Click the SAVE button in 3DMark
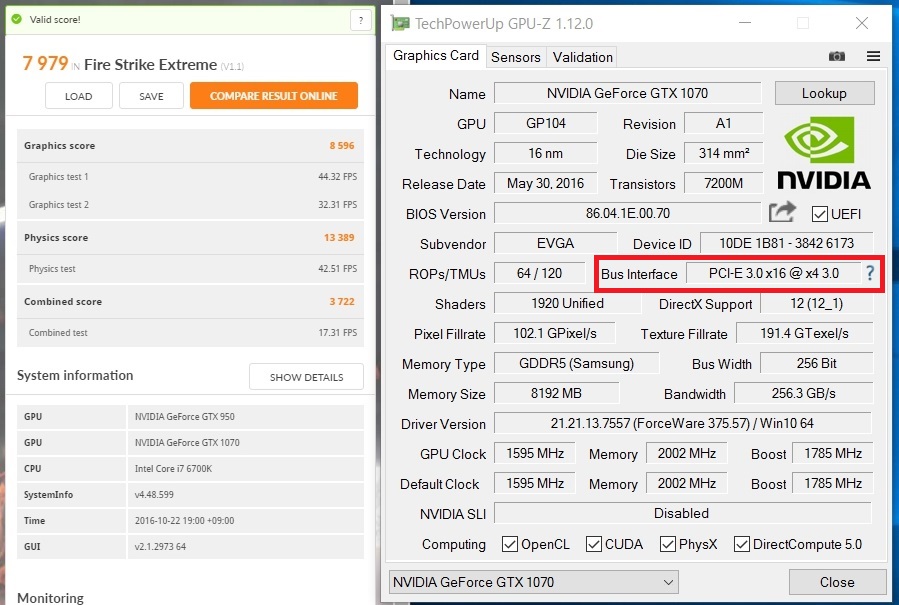This screenshot has height=605, width=899. coord(151,96)
